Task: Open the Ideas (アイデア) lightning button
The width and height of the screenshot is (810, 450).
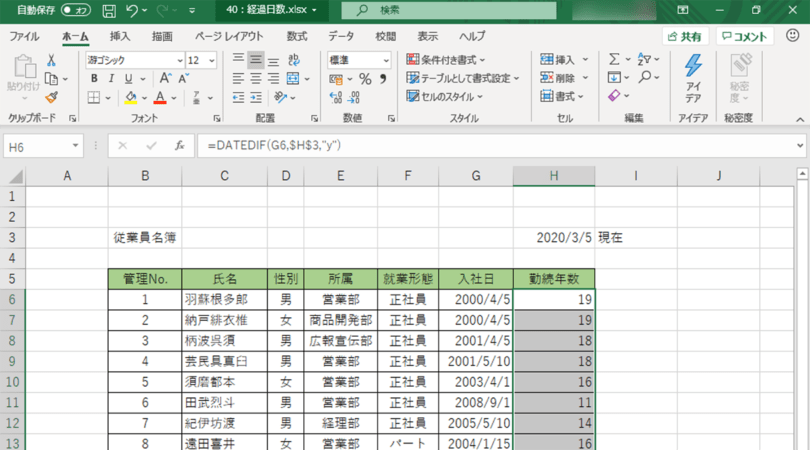Action: (693, 78)
